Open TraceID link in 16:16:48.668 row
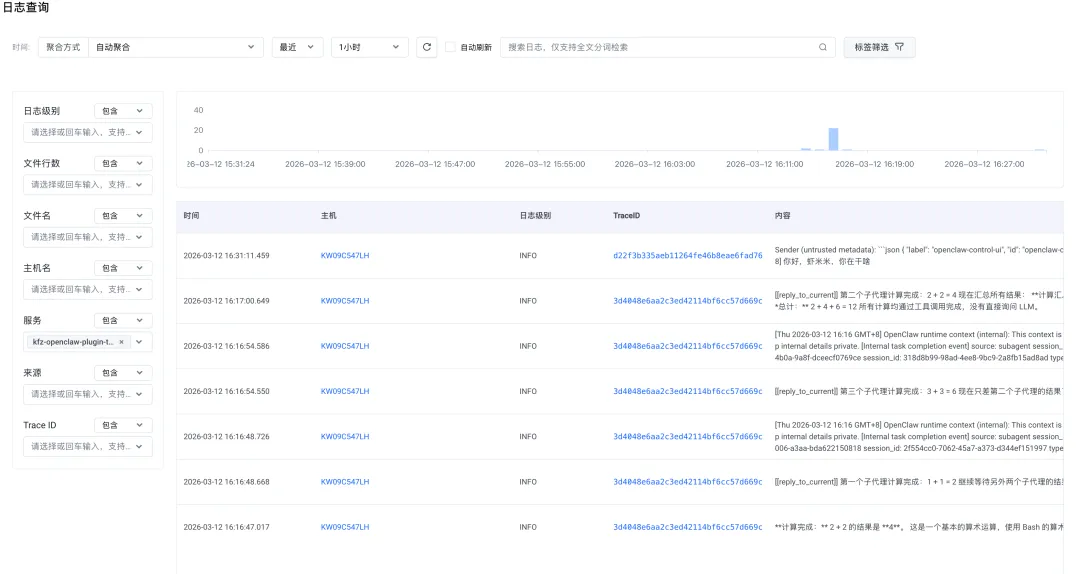 click(687, 482)
